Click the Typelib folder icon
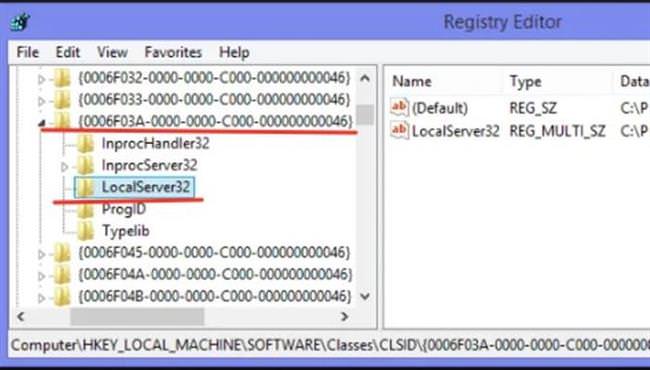Image resolution: width=650 pixels, height=370 pixels. 86,231
